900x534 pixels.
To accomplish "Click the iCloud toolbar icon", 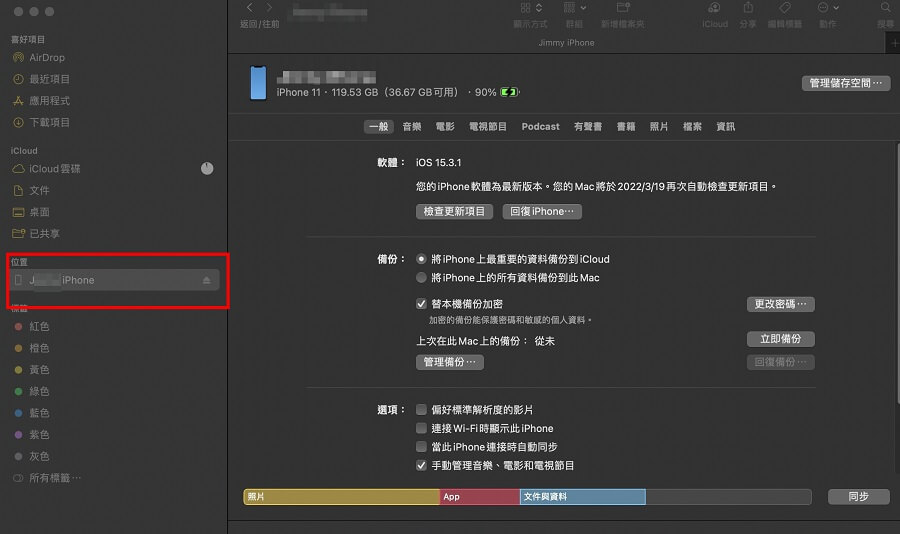I will click(x=715, y=8).
